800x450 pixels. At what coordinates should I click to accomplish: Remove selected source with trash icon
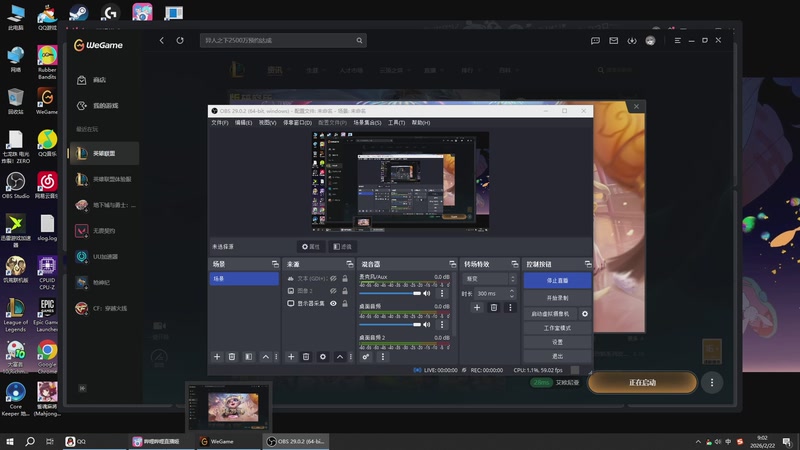[x=306, y=357]
